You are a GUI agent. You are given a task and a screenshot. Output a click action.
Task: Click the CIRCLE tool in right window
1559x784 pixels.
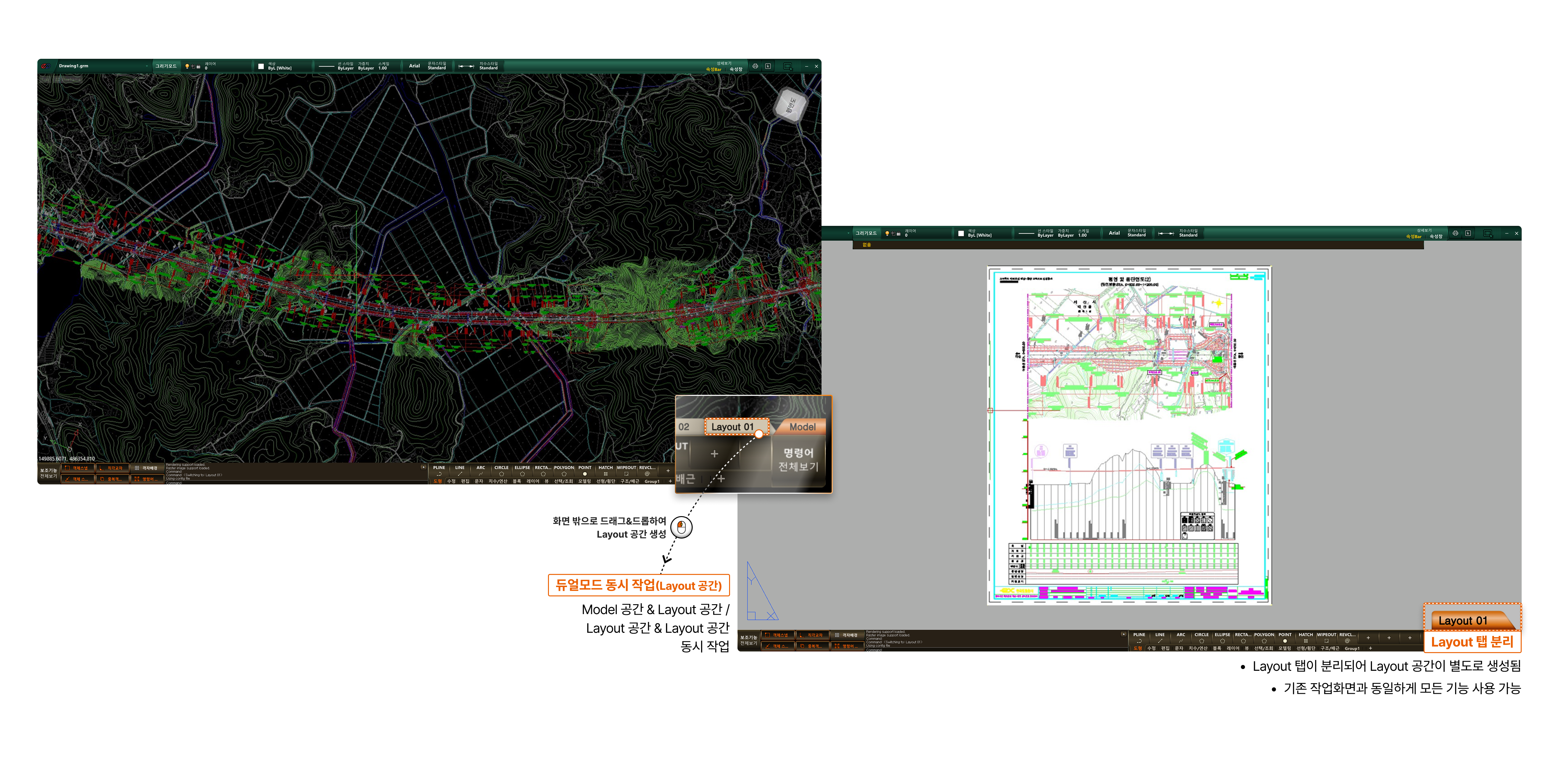click(1201, 637)
